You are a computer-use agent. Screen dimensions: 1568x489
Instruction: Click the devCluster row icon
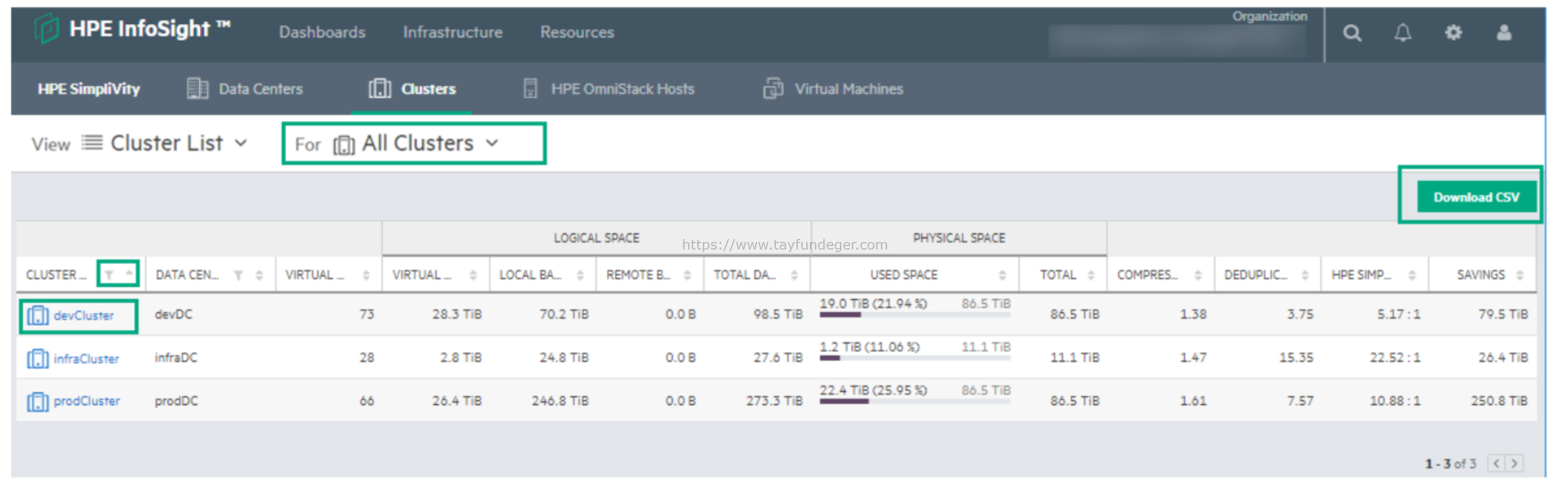click(38, 315)
